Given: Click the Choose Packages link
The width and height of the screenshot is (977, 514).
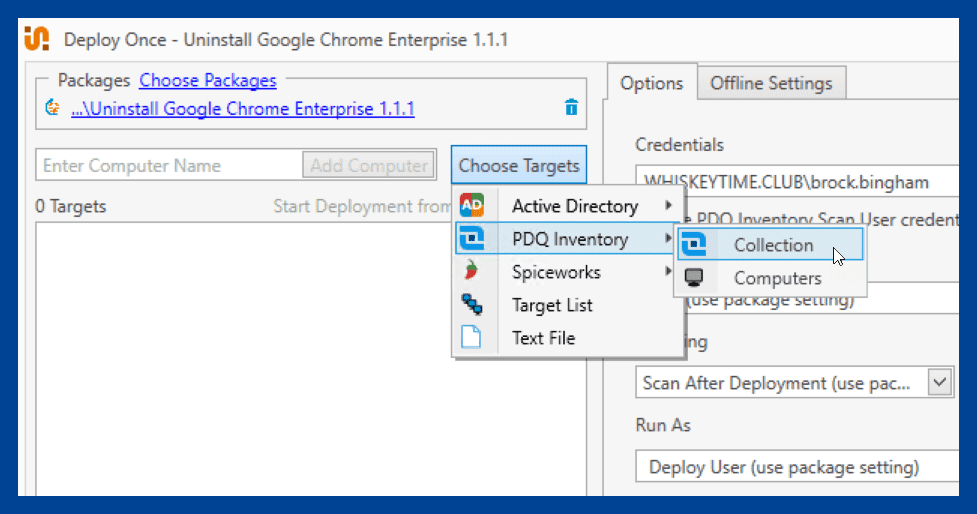Looking at the screenshot, I should tap(207, 80).
